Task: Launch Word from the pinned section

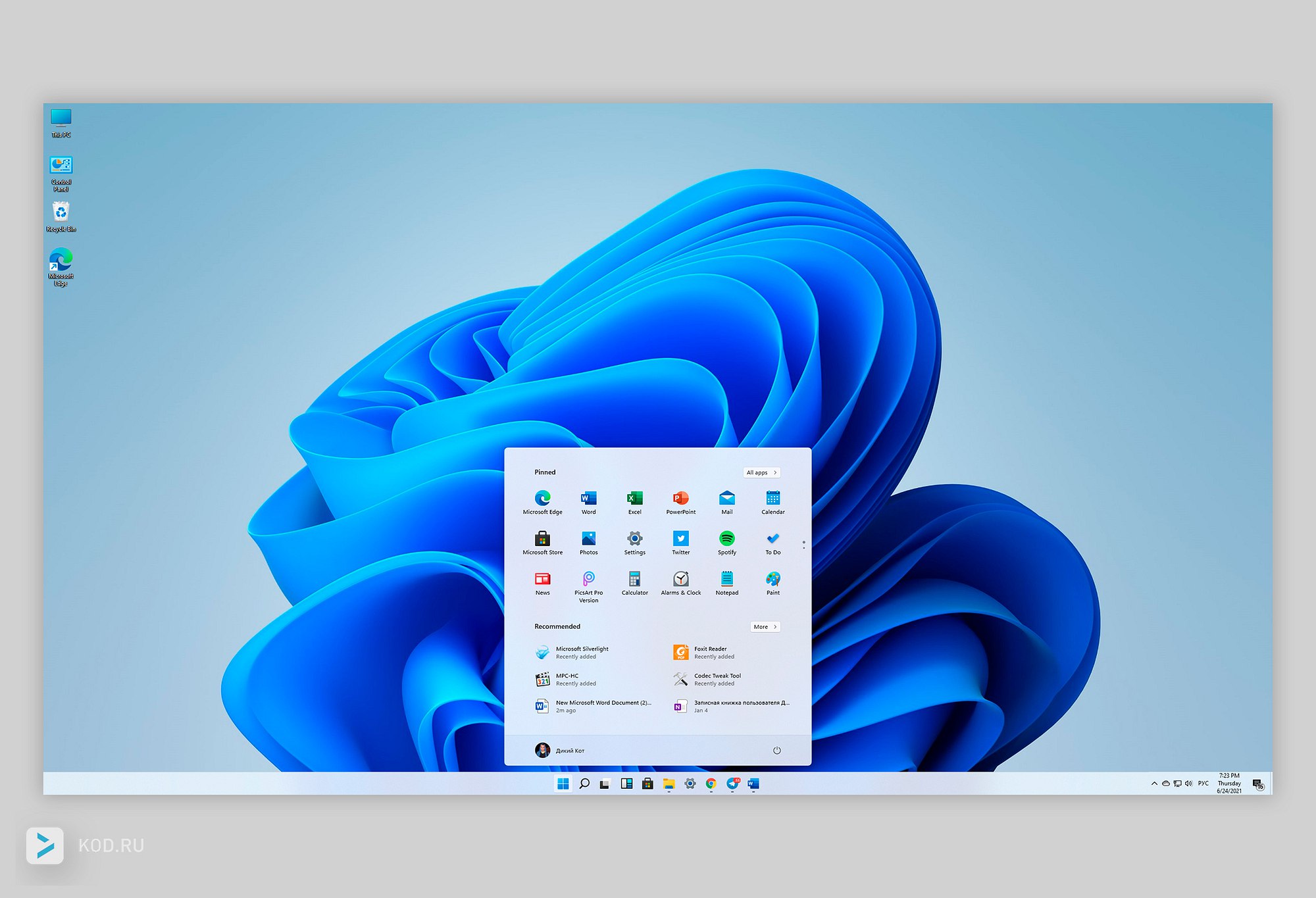Action: coord(588,503)
